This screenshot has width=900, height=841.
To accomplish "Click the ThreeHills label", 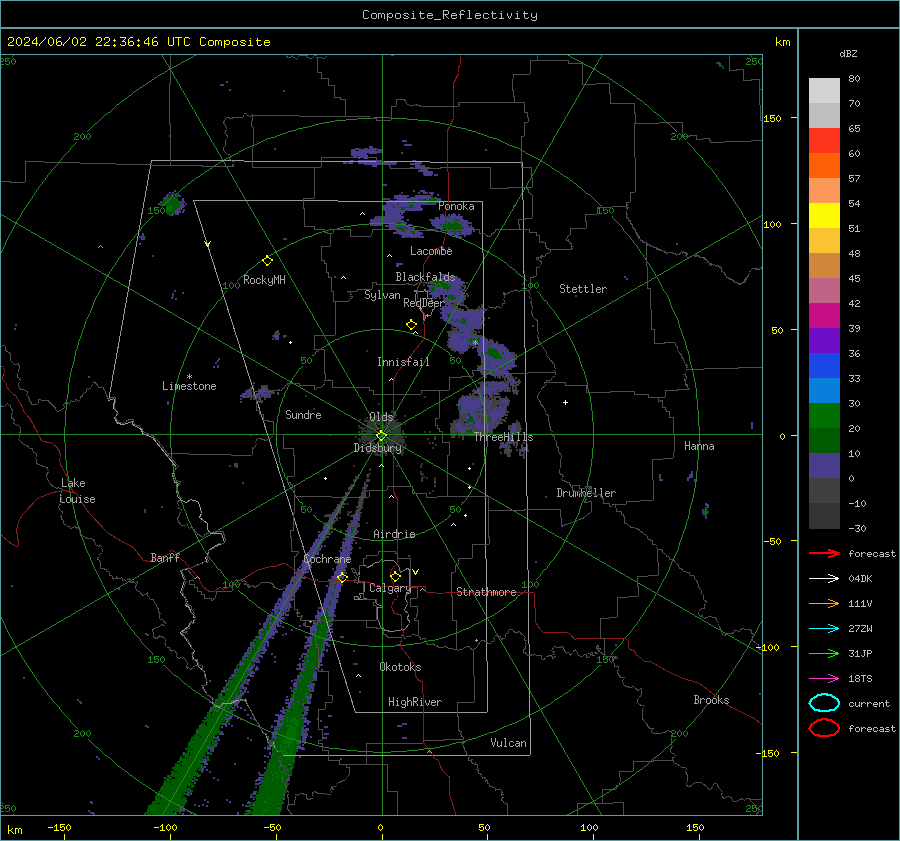I will (503, 437).
